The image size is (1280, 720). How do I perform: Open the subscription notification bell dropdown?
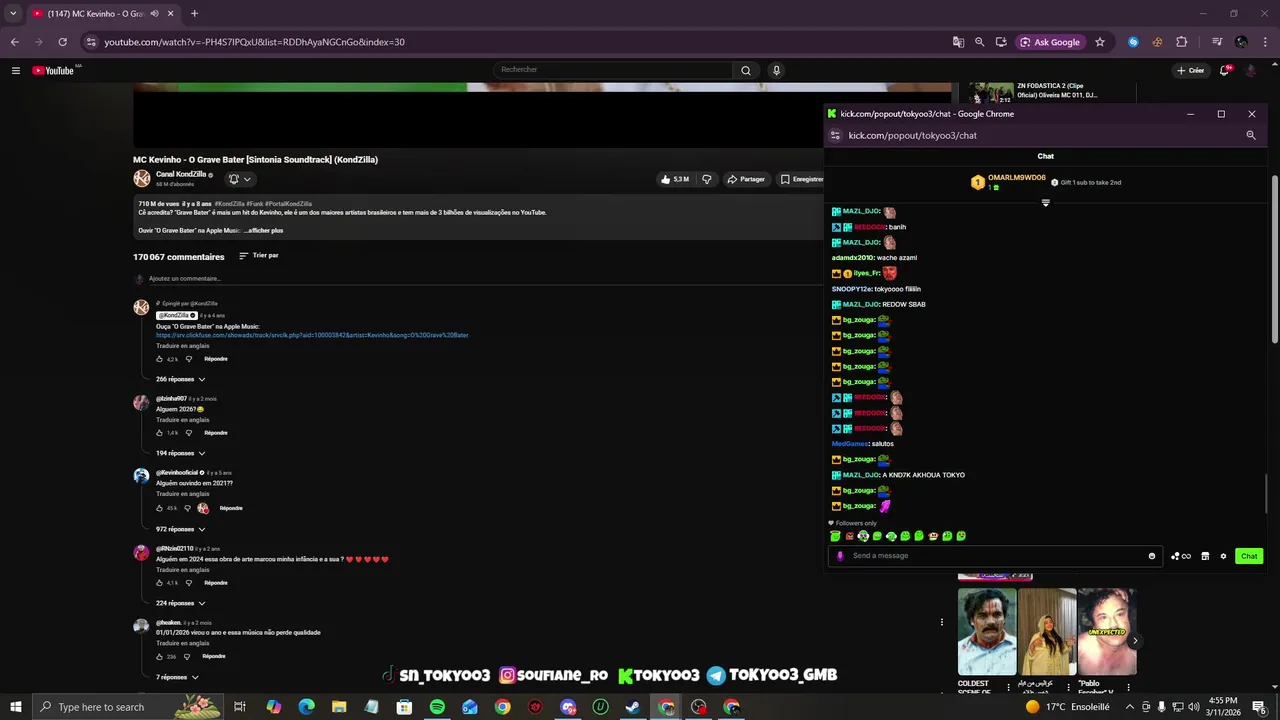tap(239, 179)
